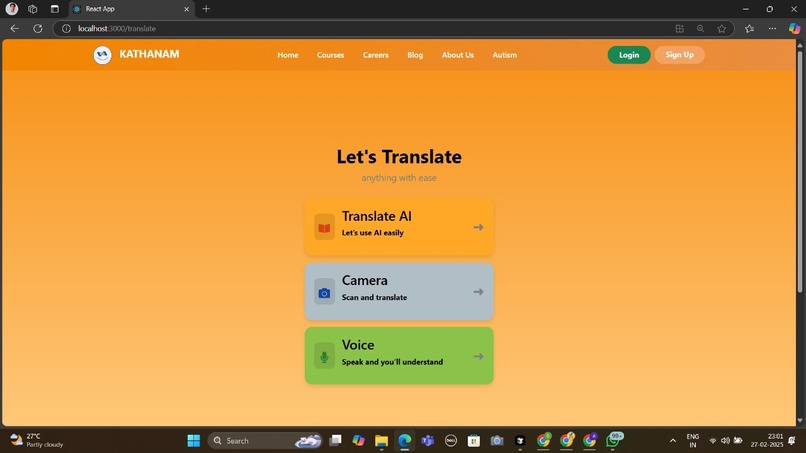Click the 'Let's use AI easily' text

tap(373, 233)
